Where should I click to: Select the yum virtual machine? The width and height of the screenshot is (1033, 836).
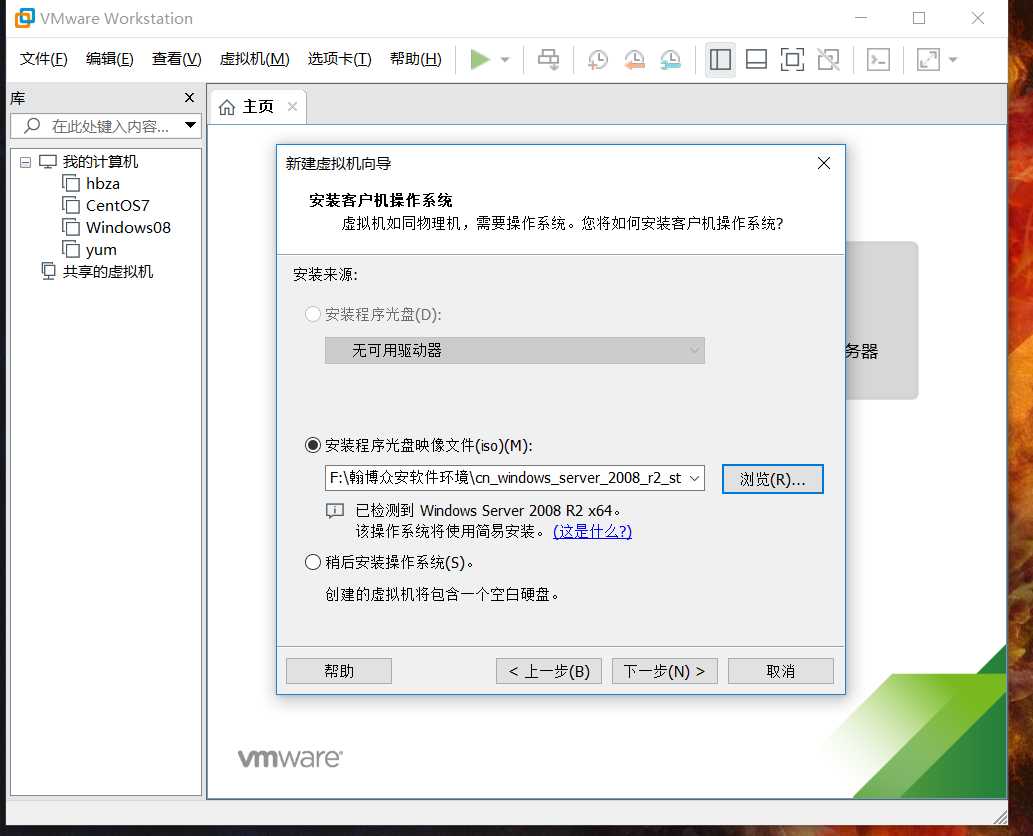pos(101,250)
